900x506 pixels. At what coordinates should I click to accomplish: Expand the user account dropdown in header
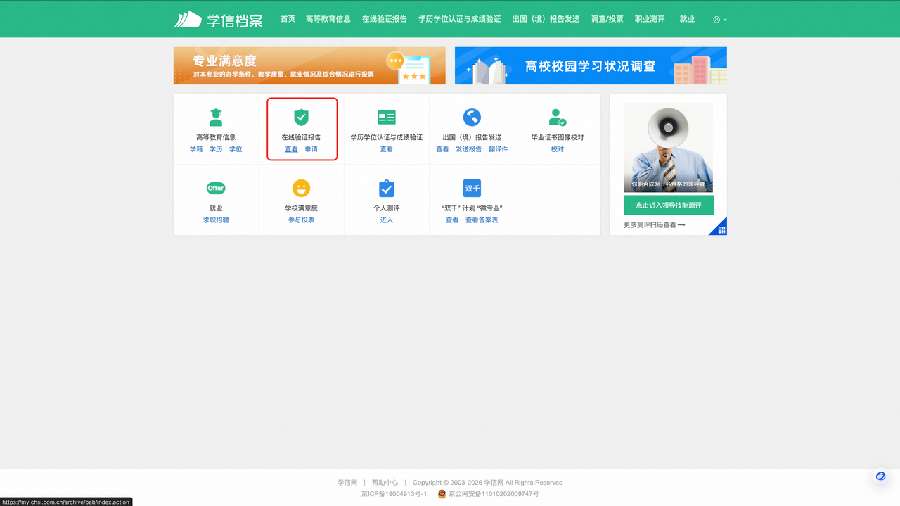click(720, 20)
